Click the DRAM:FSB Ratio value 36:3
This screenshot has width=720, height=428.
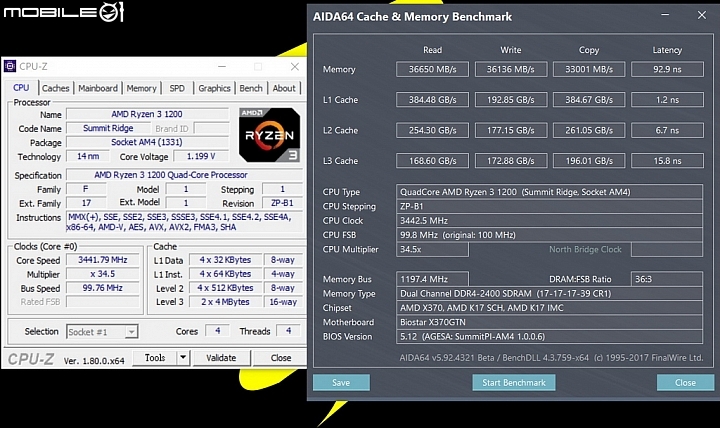(667, 279)
